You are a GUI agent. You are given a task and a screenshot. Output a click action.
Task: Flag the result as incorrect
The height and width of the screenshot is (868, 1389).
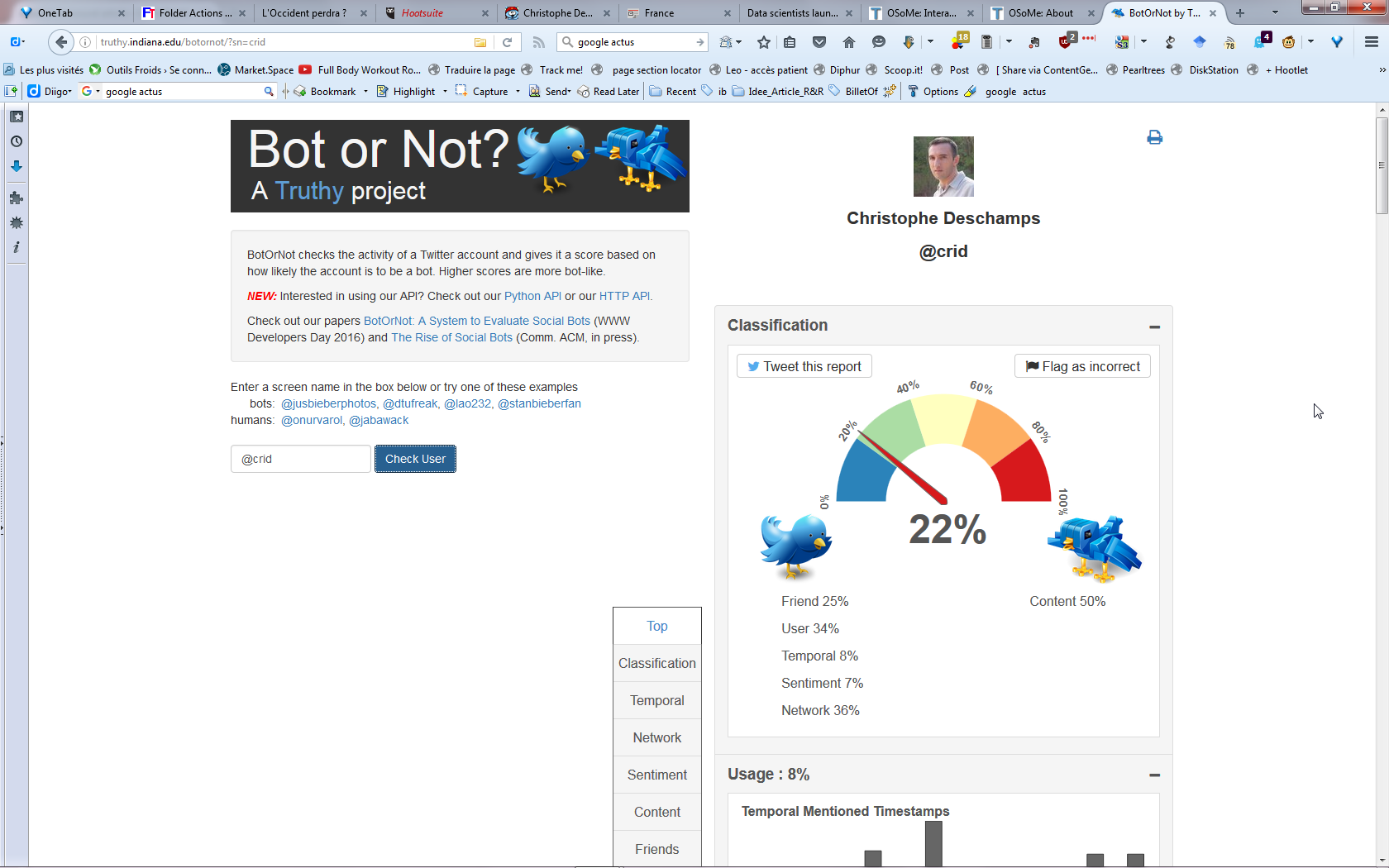click(1082, 366)
